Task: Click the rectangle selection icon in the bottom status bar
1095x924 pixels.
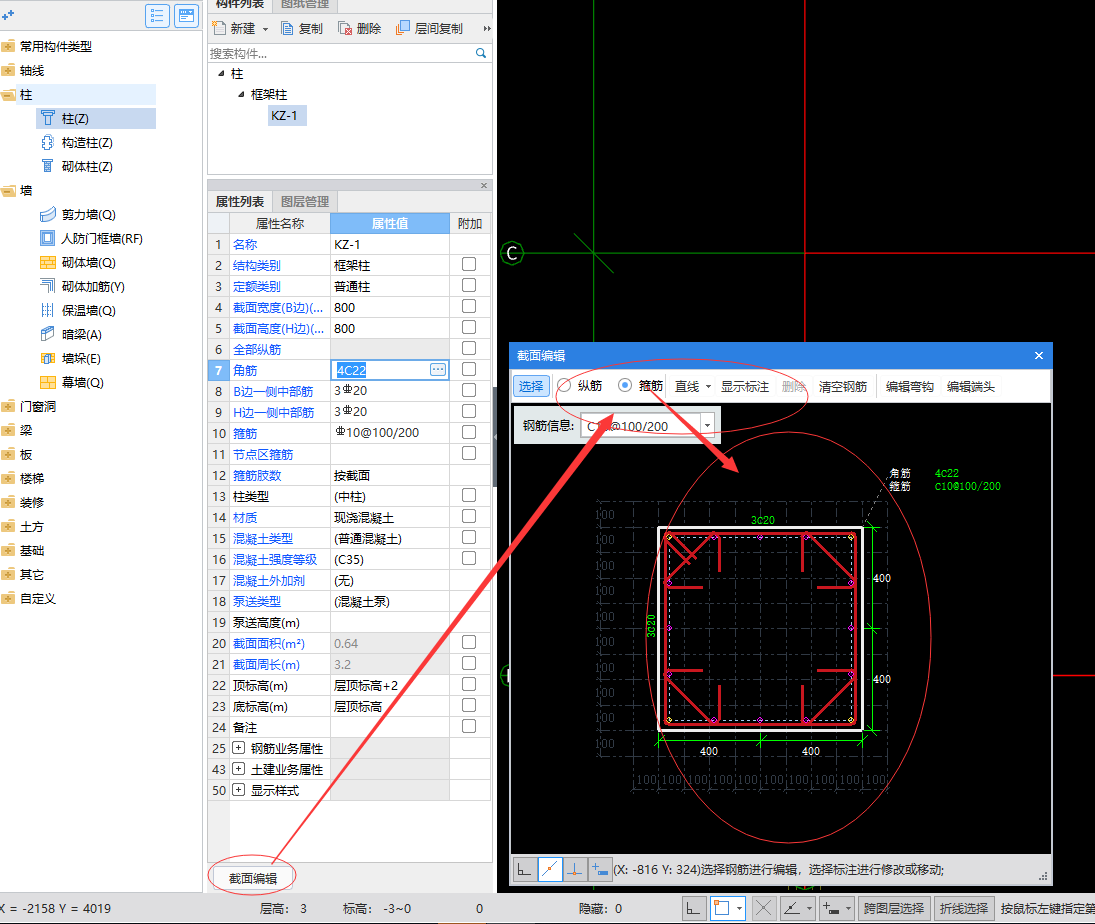Action: tap(721, 908)
